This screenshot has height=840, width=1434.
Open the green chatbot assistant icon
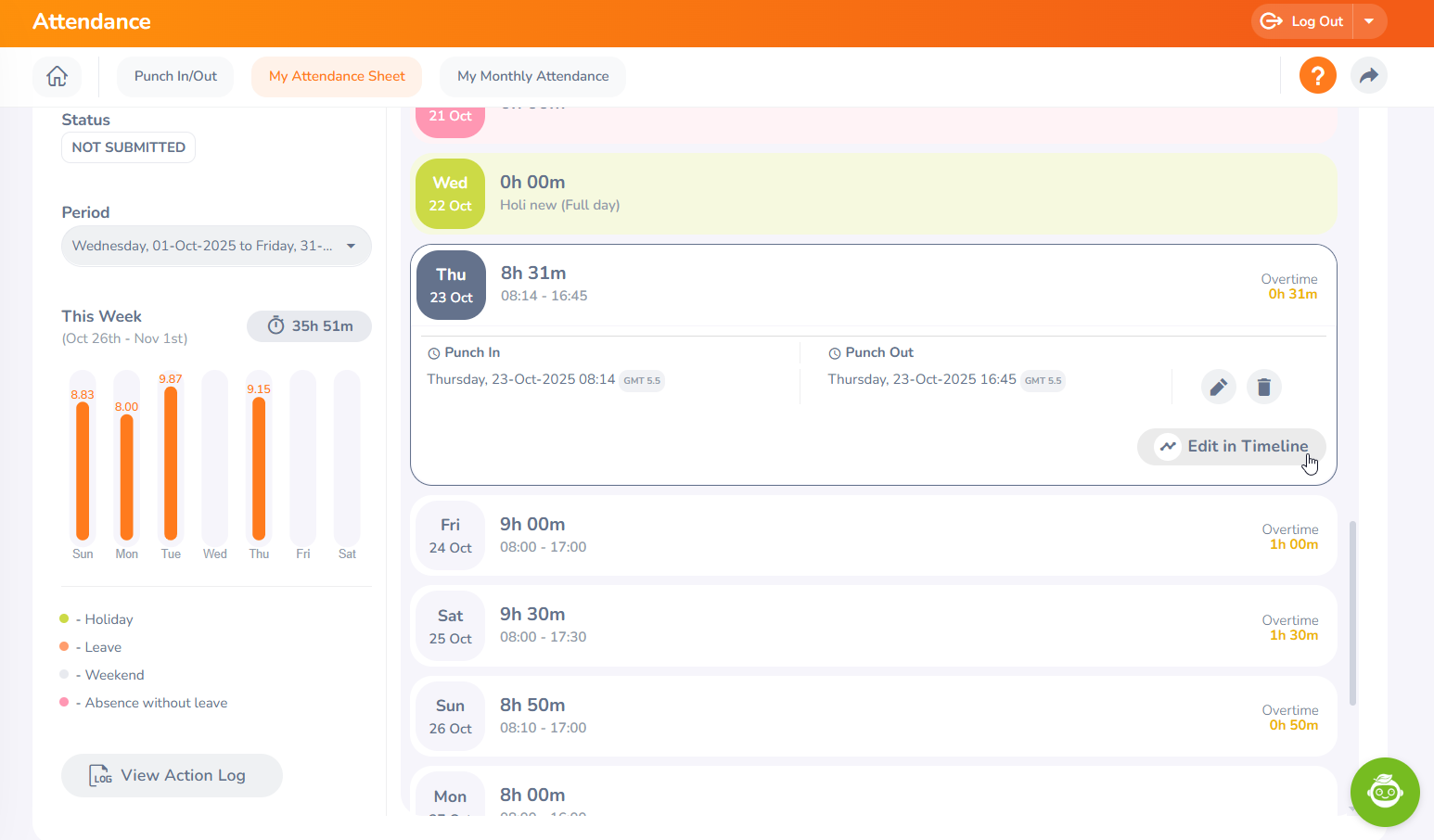(1384, 792)
